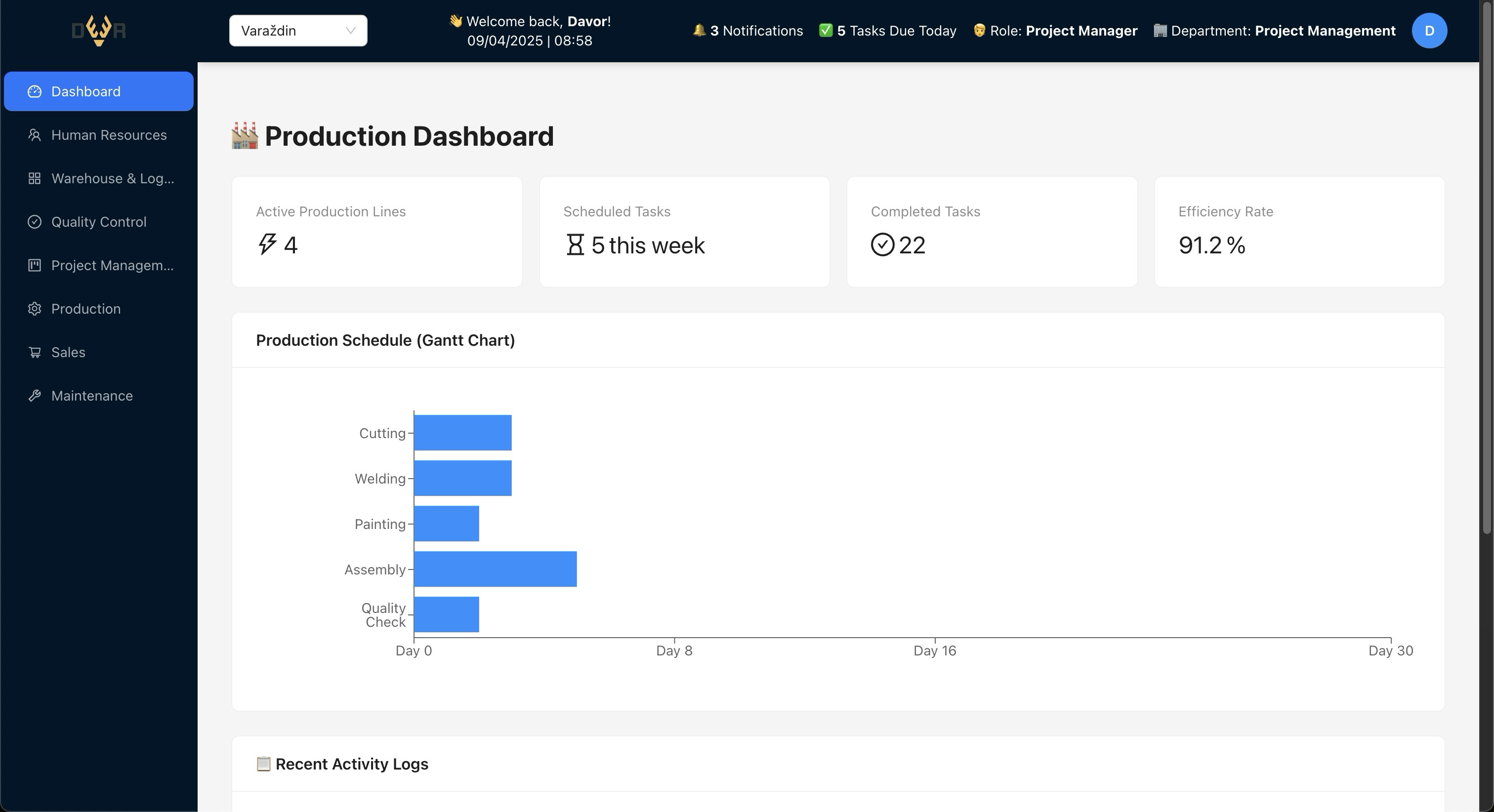Open the blue D user avatar
Screen dimensions: 1494x812
[x=1429, y=31]
